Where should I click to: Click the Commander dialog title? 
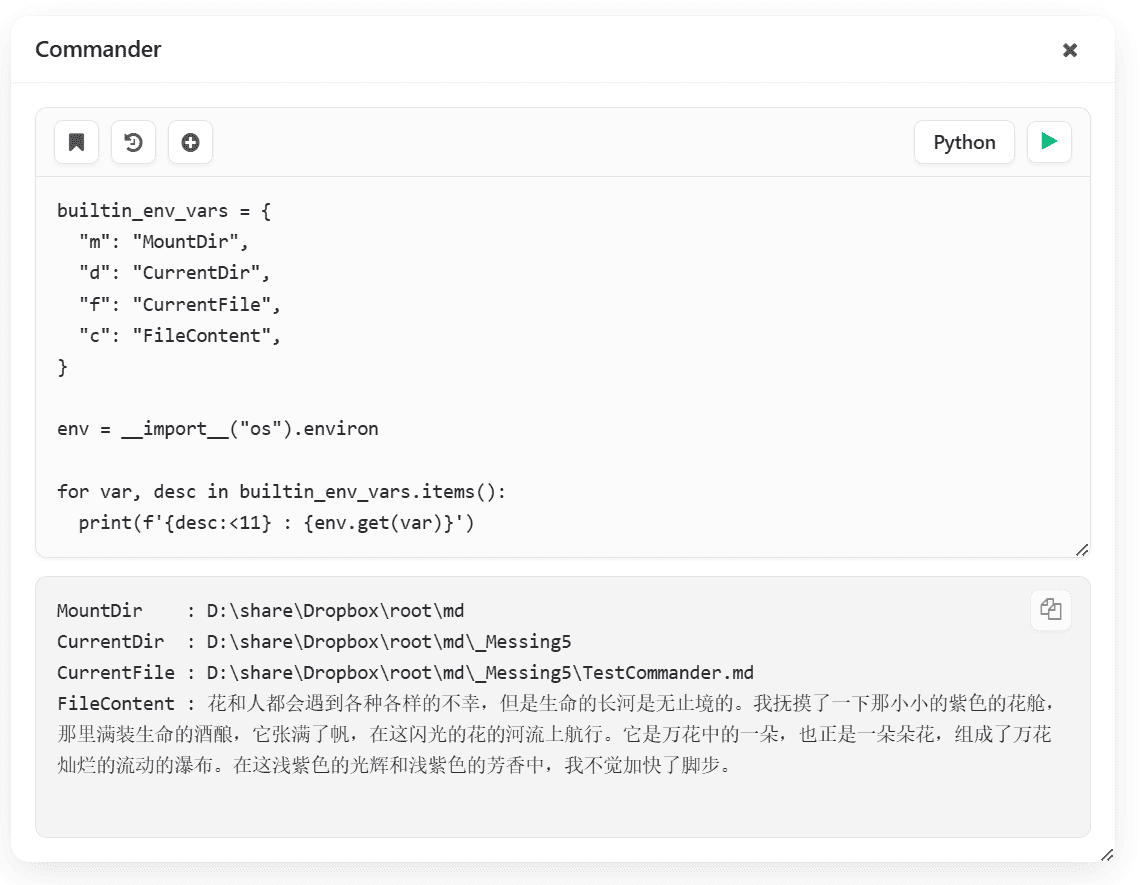[x=98, y=49]
